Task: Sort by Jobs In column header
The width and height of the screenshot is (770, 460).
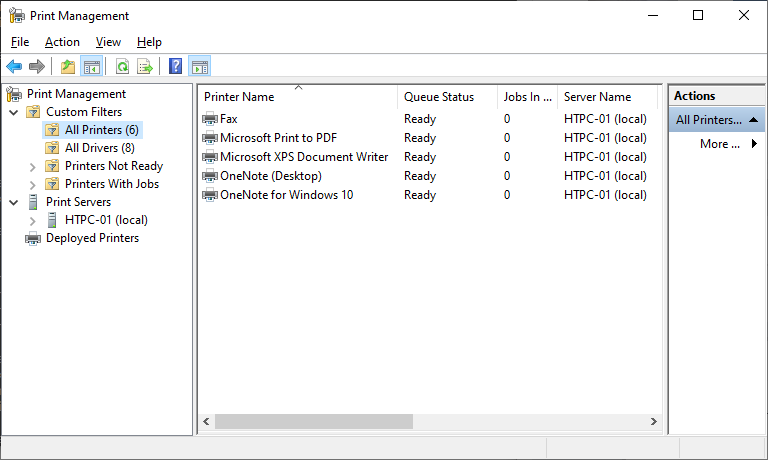Action: pos(527,97)
